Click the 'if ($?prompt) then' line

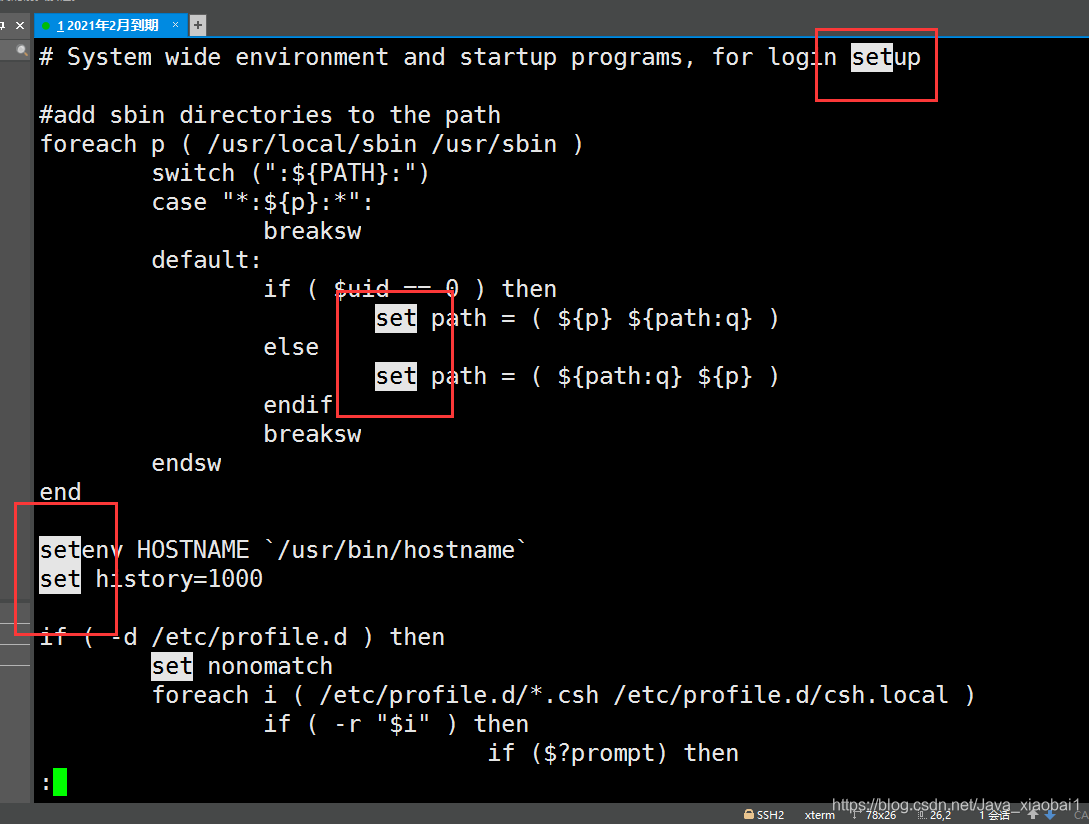click(613, 753)
